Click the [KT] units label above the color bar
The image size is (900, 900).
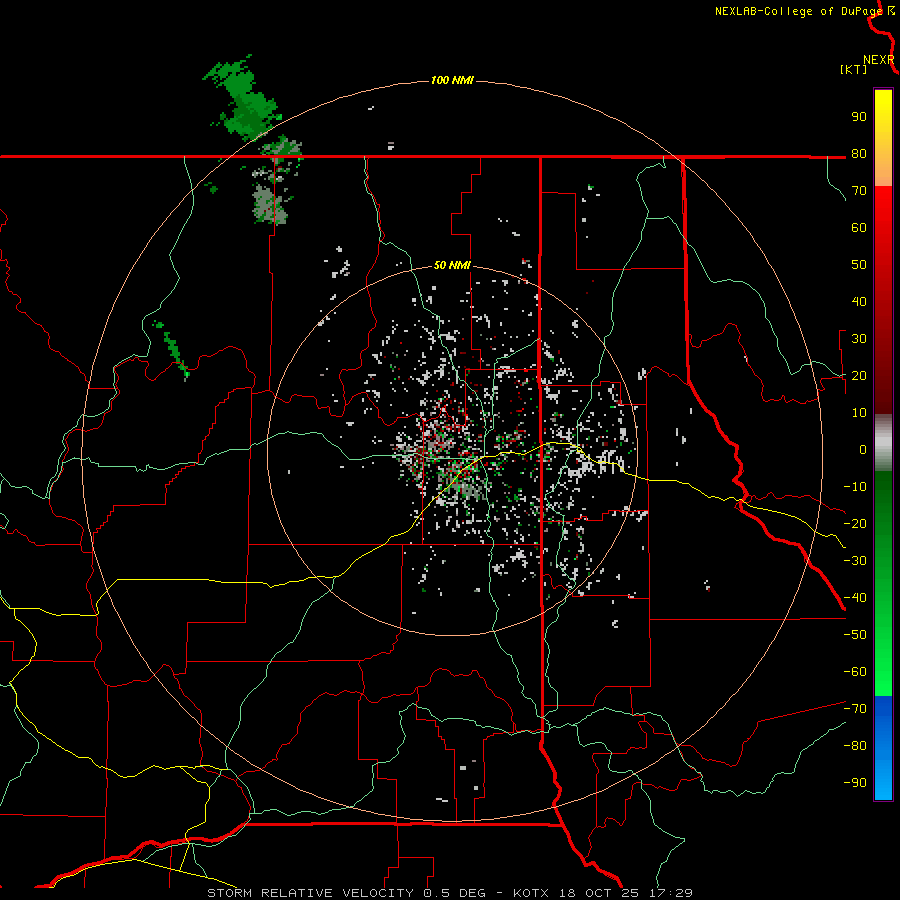tap(854, 69)
